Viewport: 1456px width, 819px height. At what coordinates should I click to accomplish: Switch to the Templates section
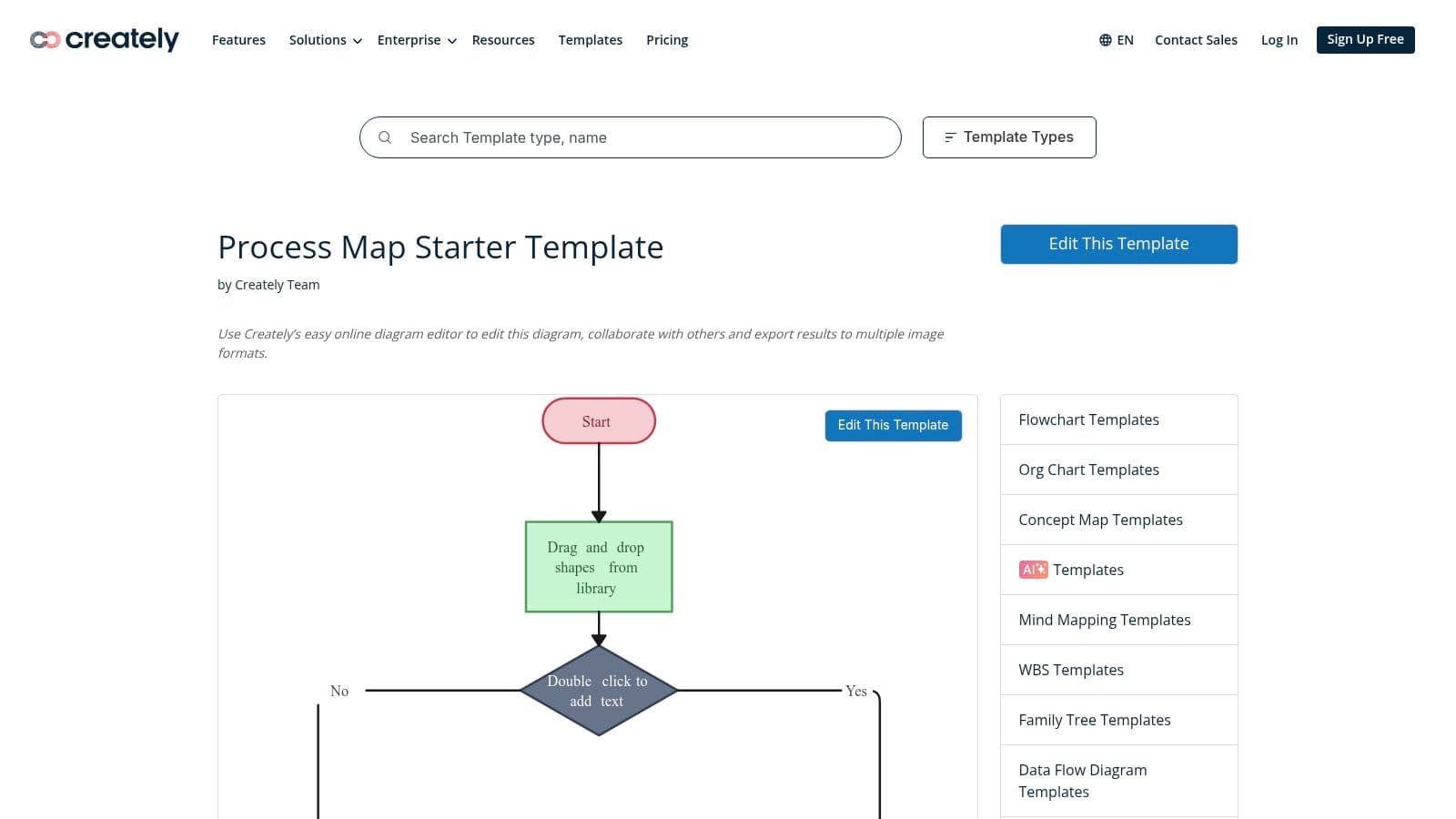tap(590, 40)
